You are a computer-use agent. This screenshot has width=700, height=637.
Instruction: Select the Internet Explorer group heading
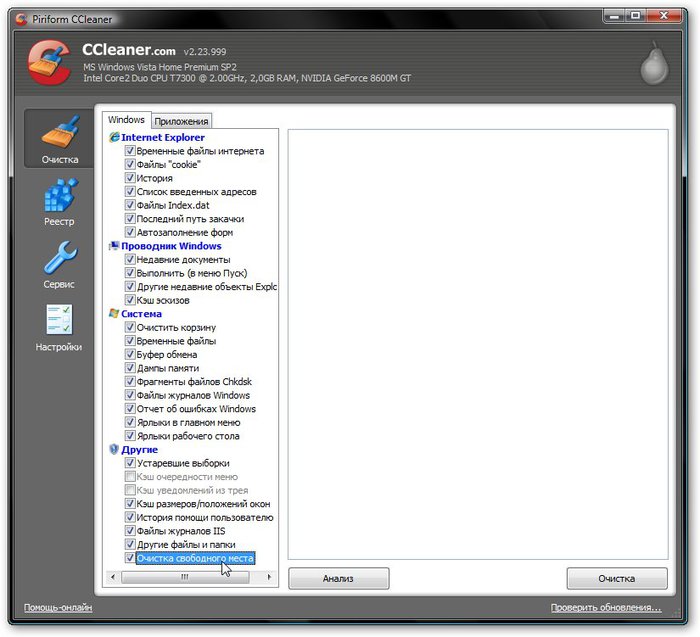(x=162, y=137)
